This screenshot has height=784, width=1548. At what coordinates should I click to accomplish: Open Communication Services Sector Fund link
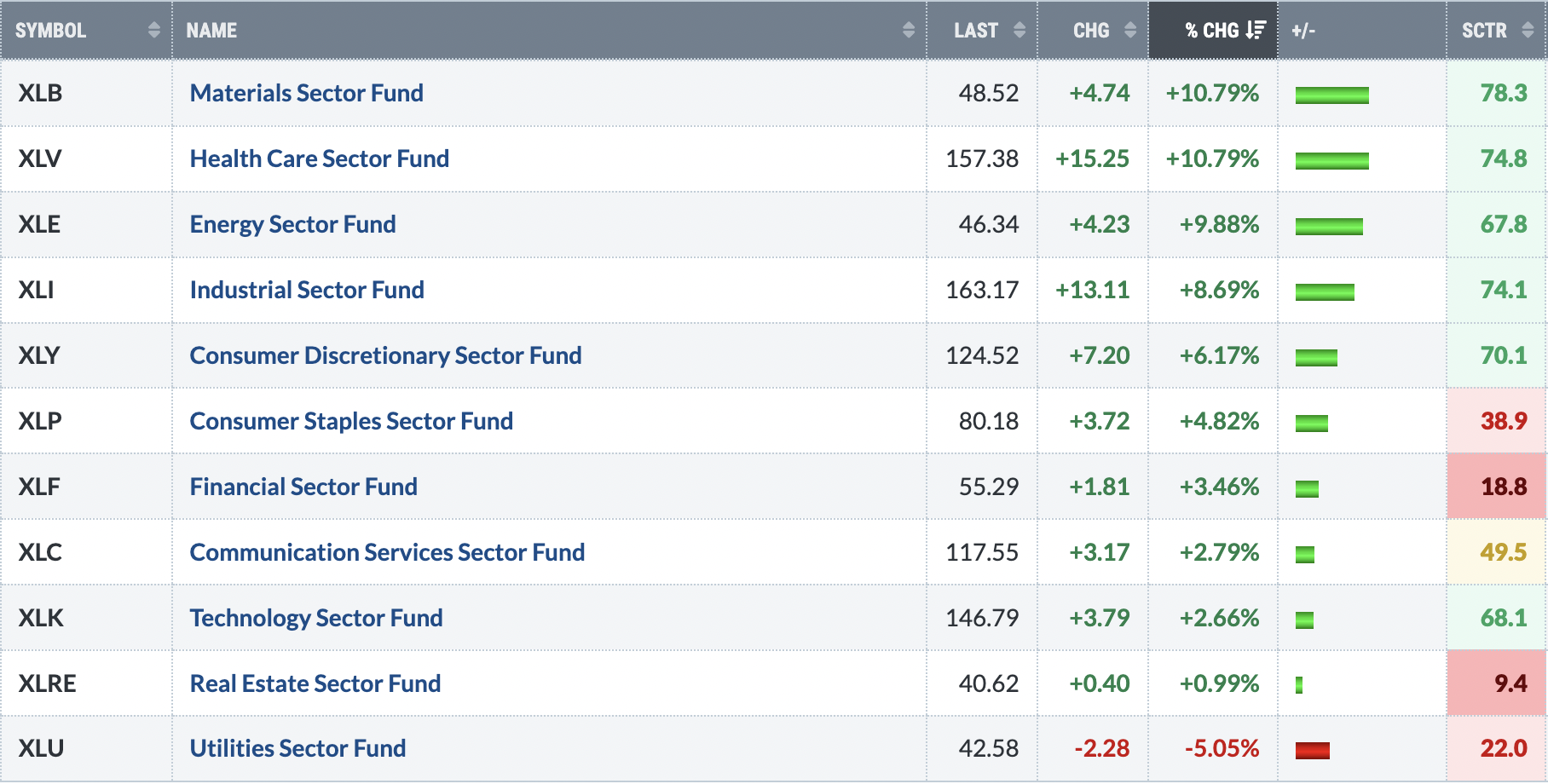tap(388, 552)
